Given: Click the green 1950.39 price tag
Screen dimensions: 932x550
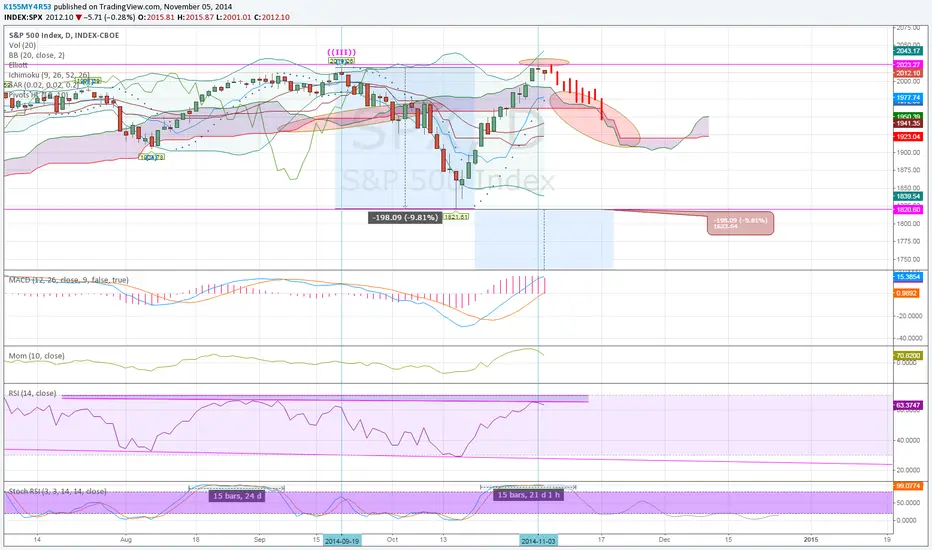Looking at the screenshot, I should tap(908, 117).
